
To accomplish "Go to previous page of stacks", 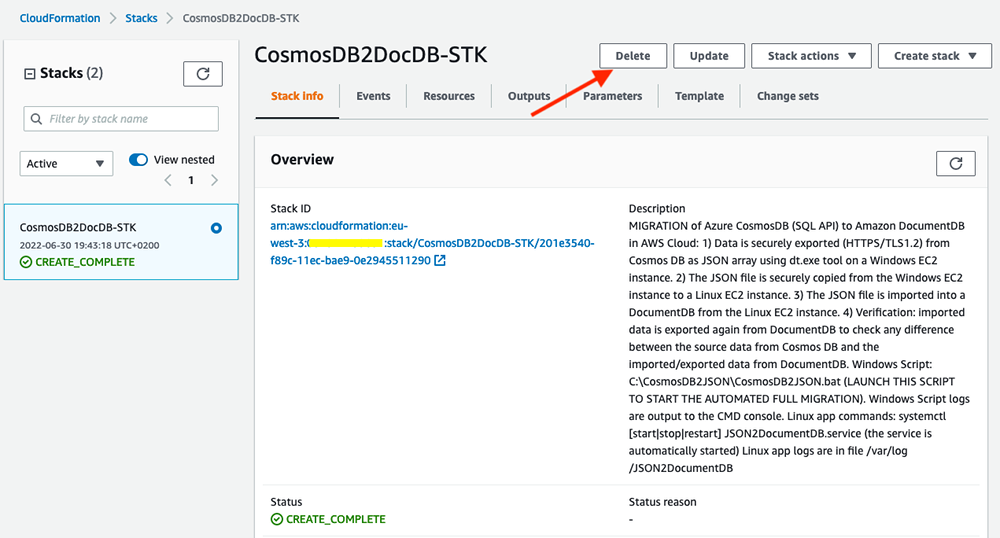I will (x=168, y=180).
